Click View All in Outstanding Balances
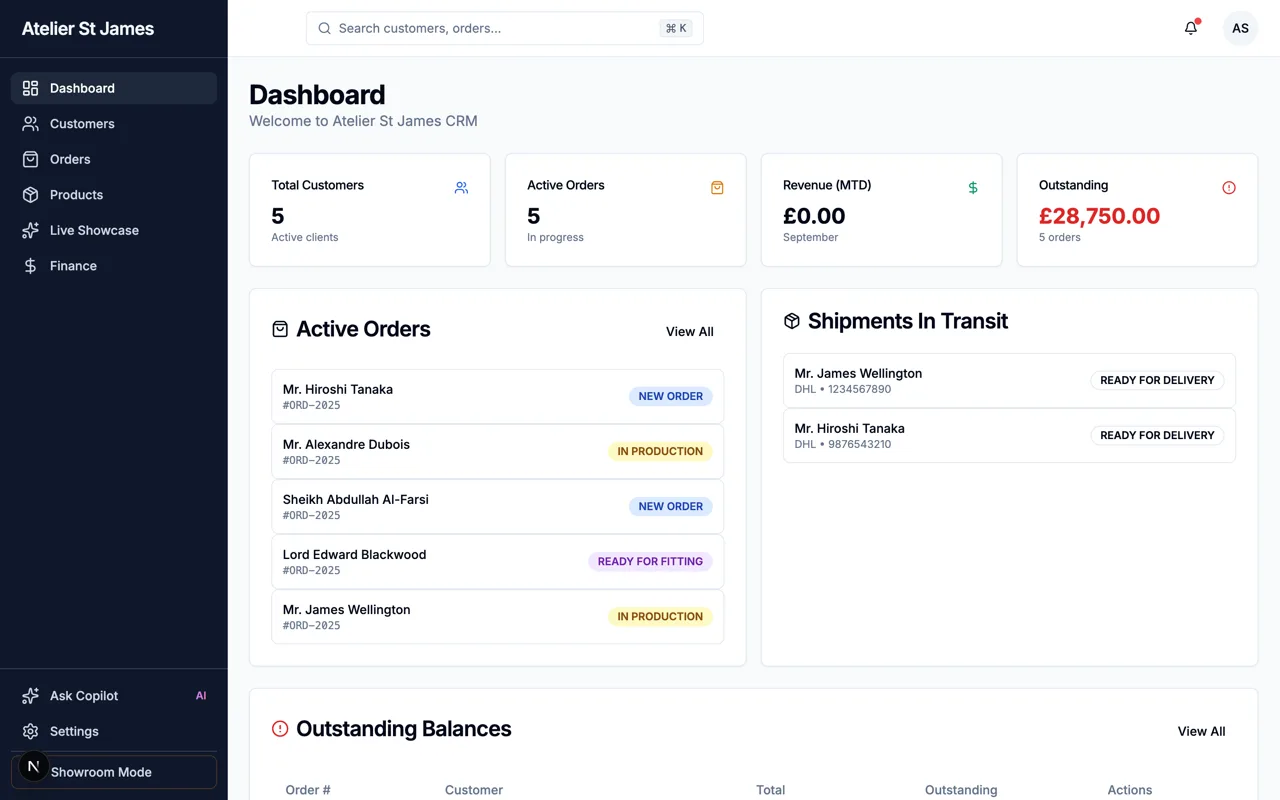The width and height of the screenshot is (1280, 800). coord(1202,731)
